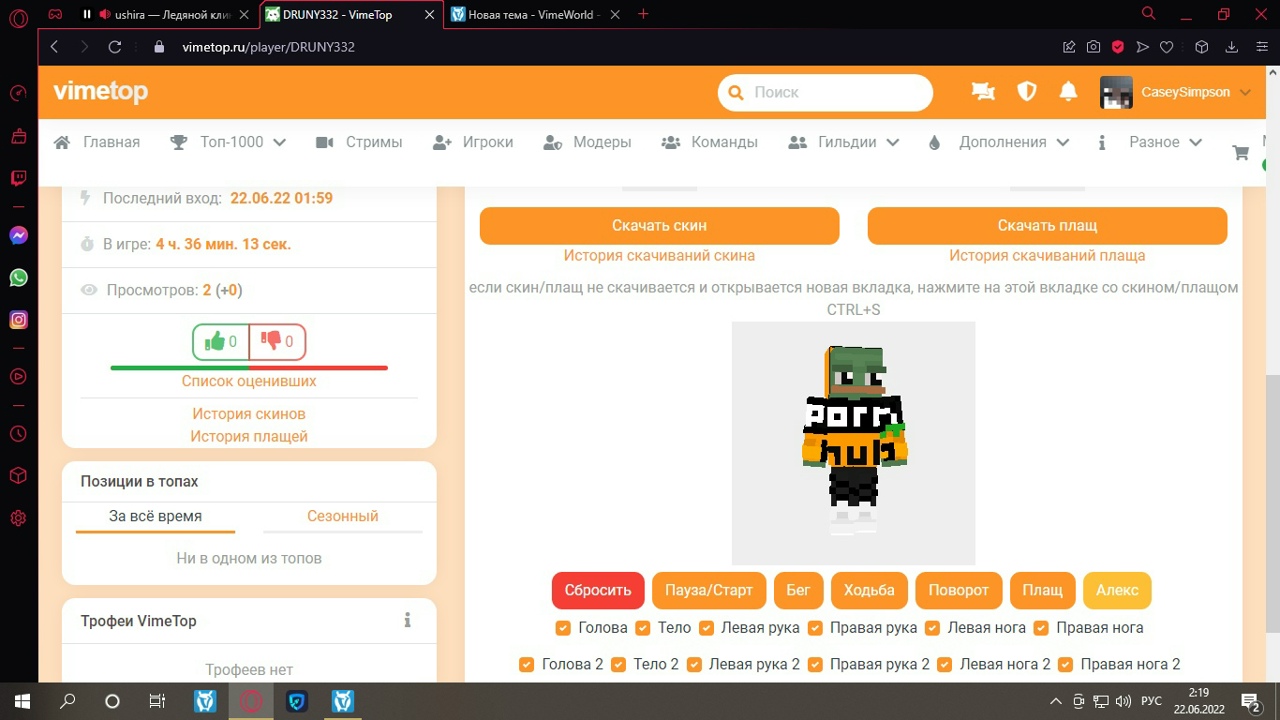Click the info icon in Трофеи VimeTop

point(407,621)
